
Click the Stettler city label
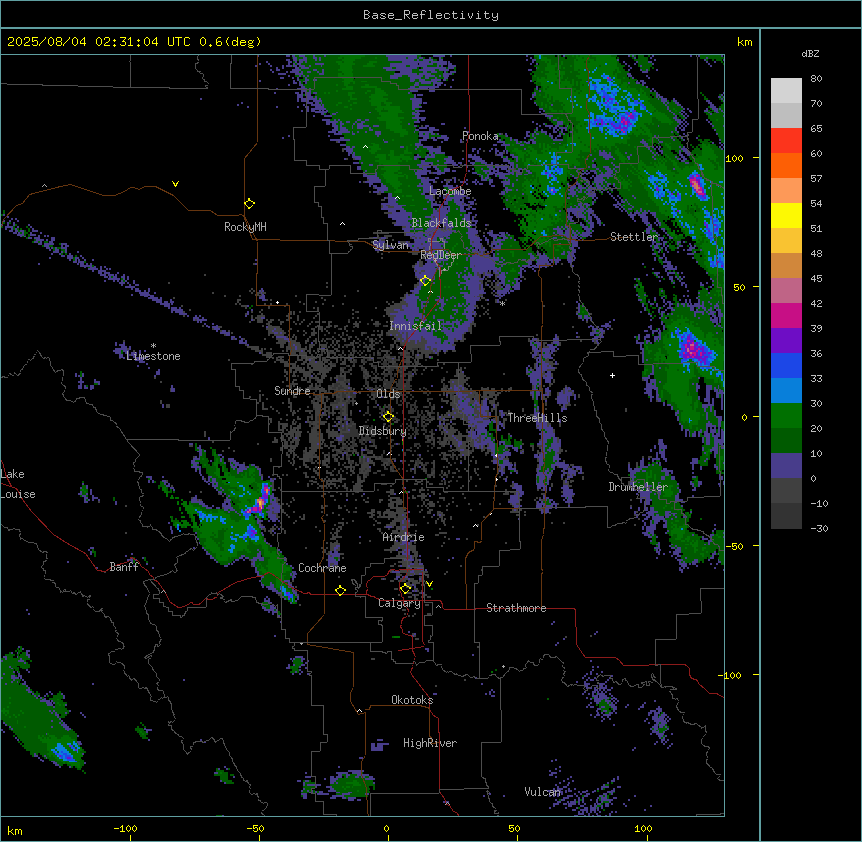tap(634, 237)
